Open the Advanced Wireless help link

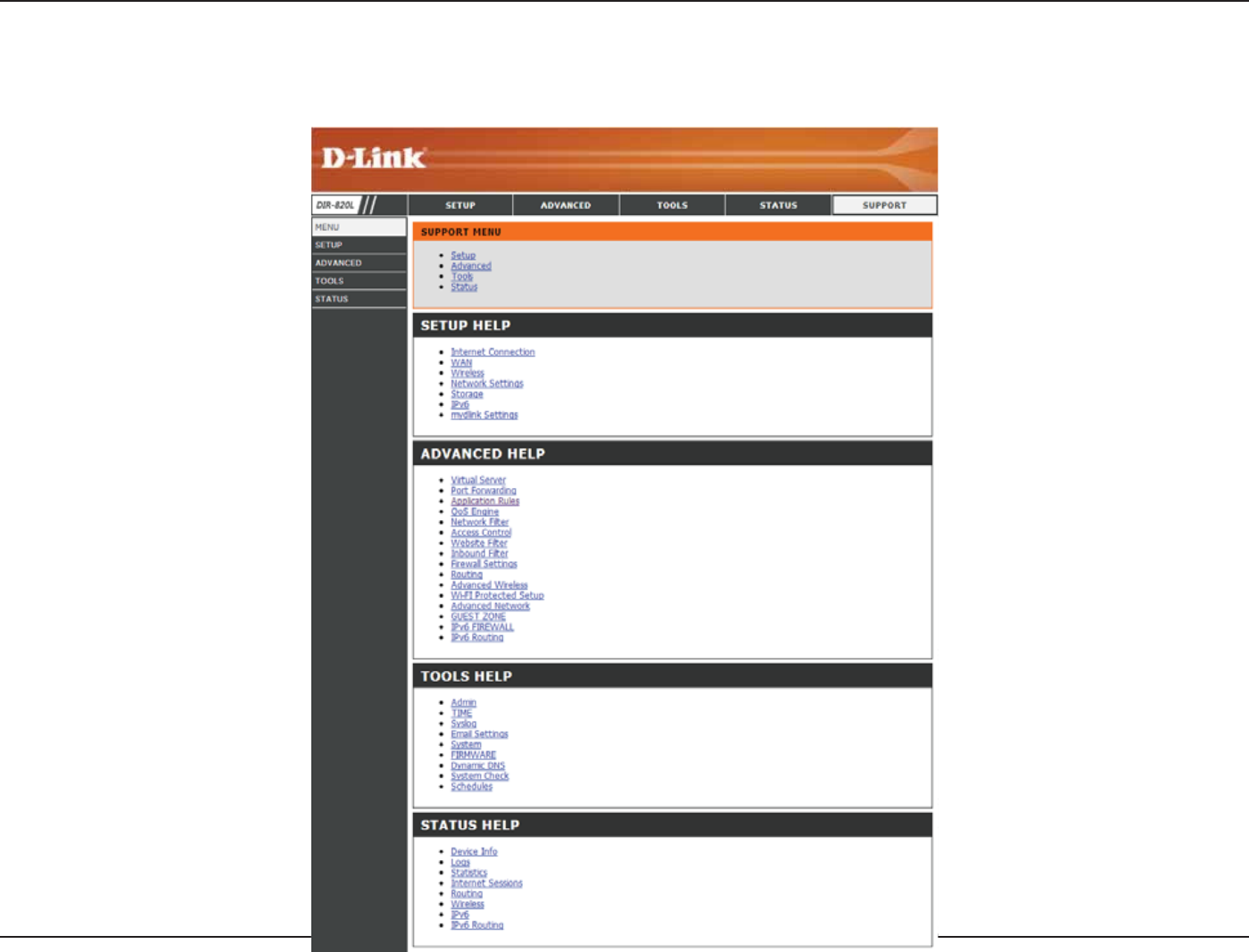(x=490, y=585)
